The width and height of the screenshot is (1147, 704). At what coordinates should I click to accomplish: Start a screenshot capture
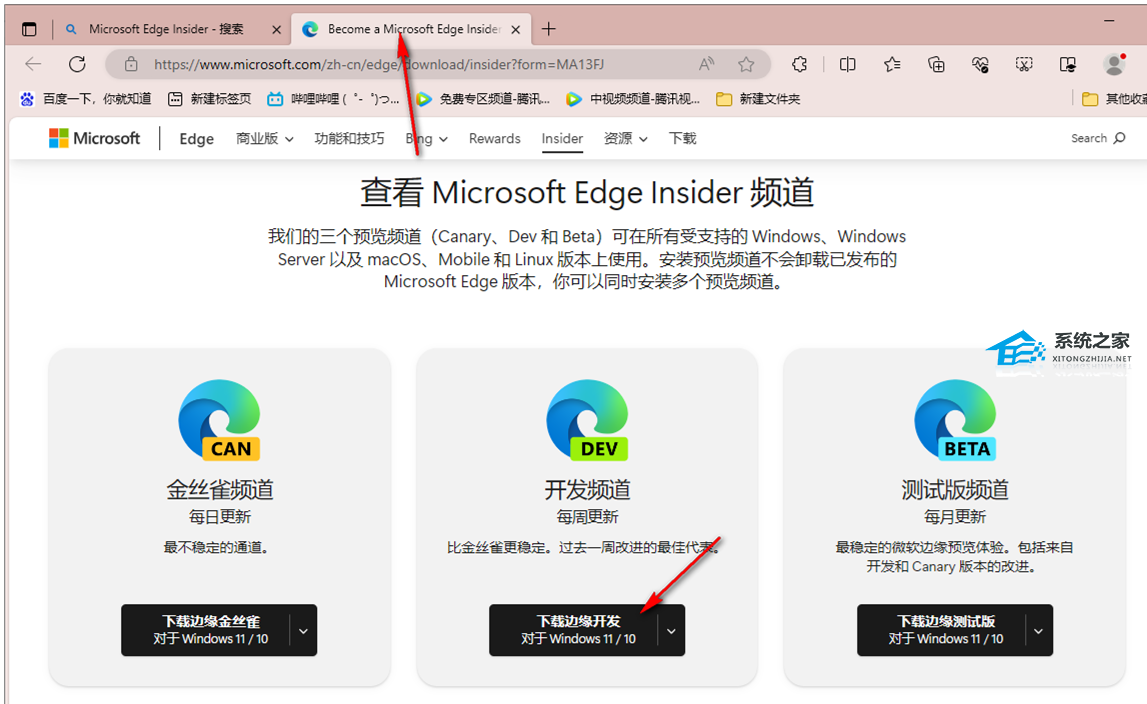[x=1024, y=64]
